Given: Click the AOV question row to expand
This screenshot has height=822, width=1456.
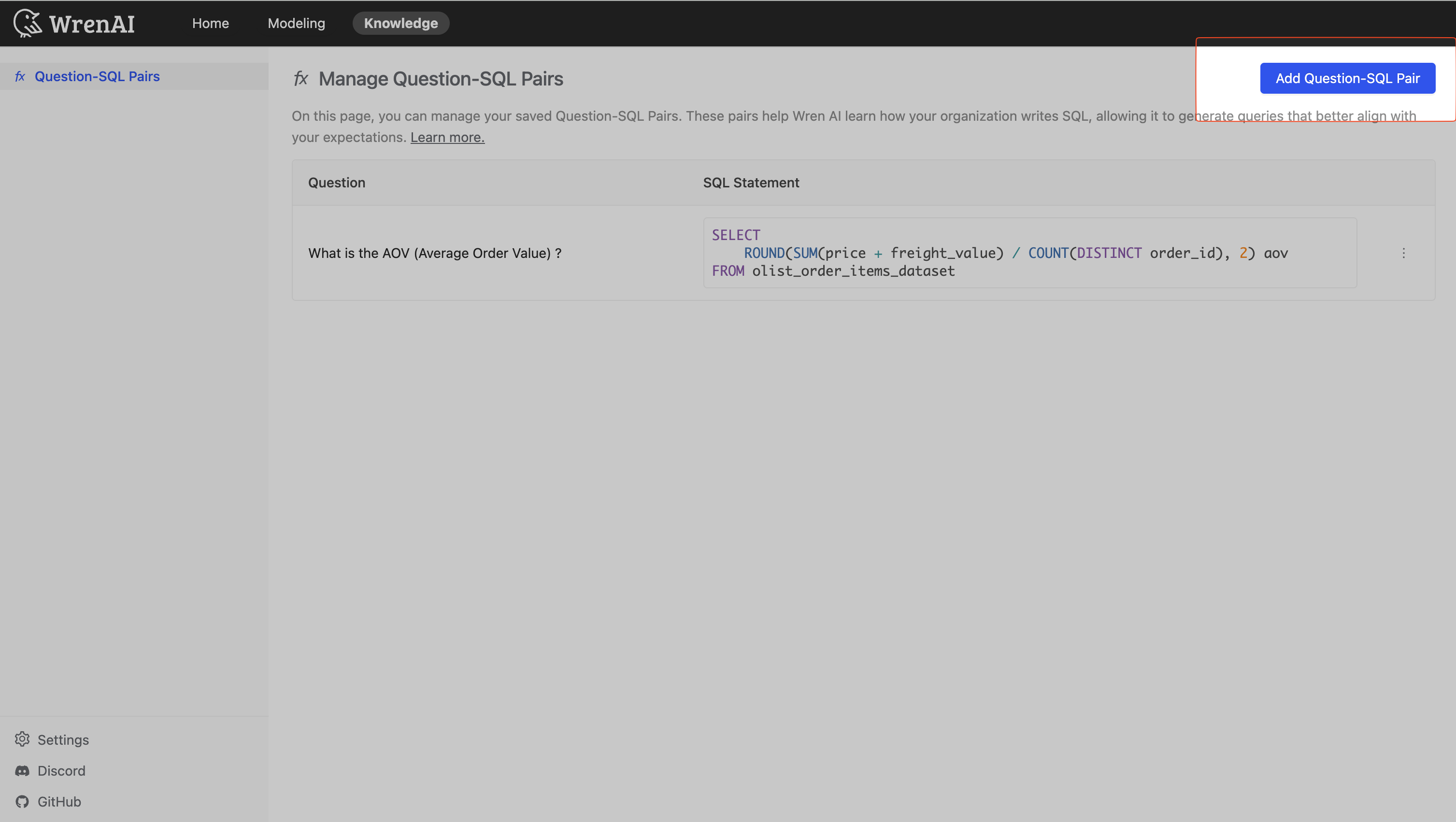Looking at the screenshot, I should 435,252.
